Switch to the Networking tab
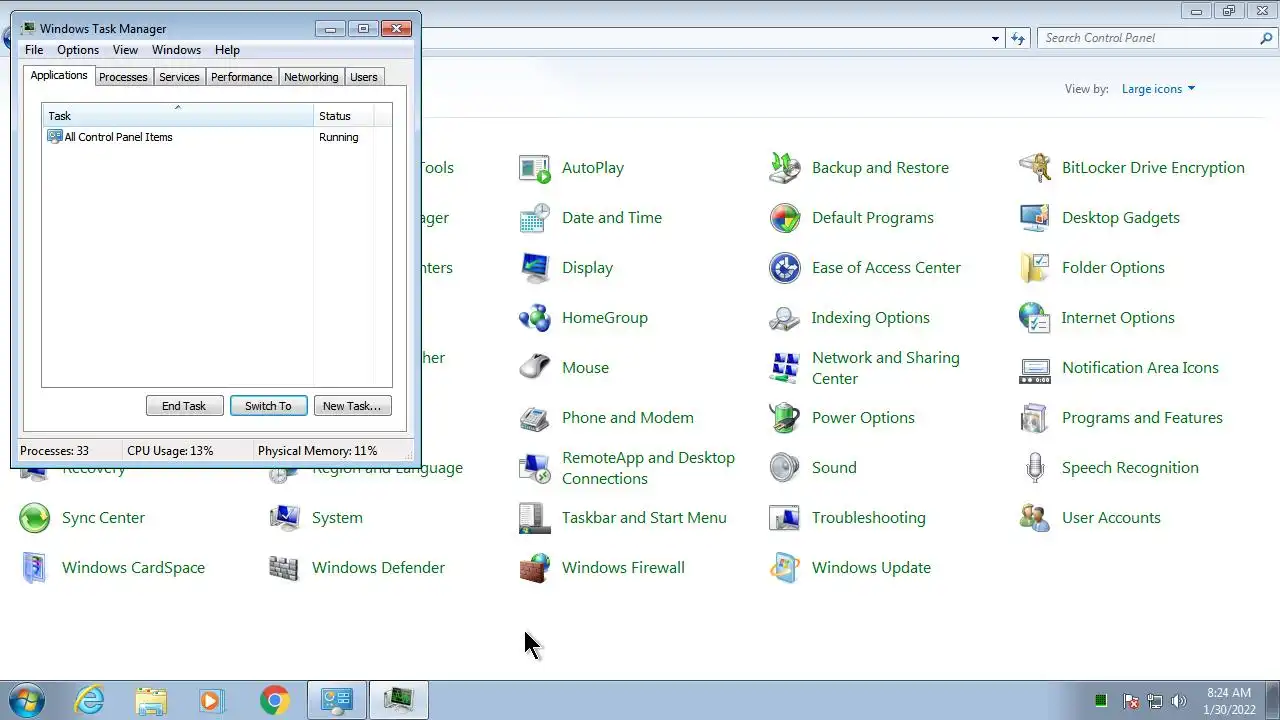 click(311, 77)
